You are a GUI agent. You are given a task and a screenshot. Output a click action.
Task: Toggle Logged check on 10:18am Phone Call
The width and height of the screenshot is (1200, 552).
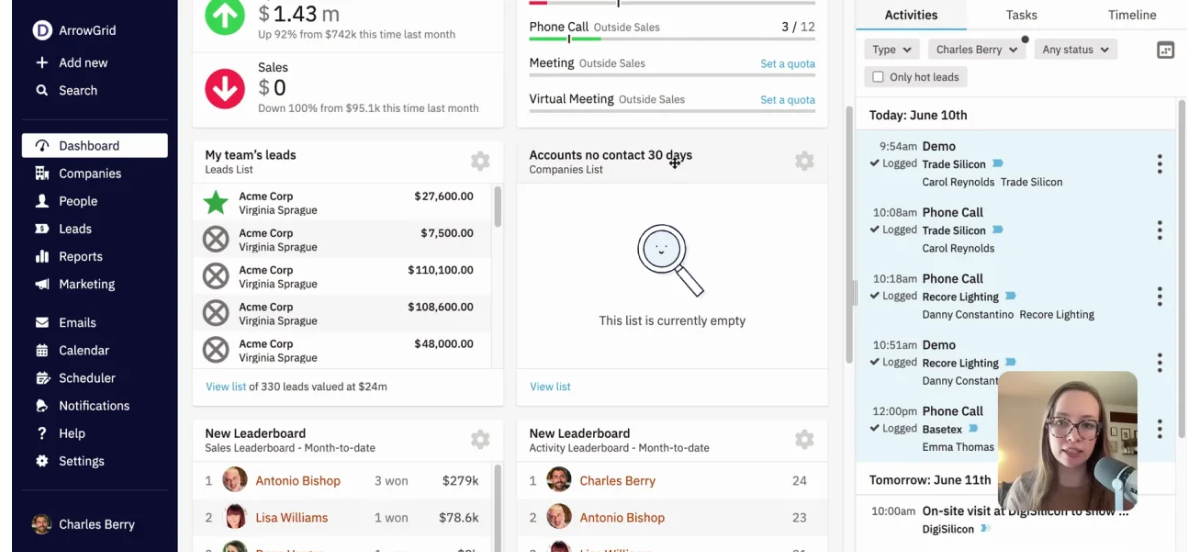tap(875, 296)
